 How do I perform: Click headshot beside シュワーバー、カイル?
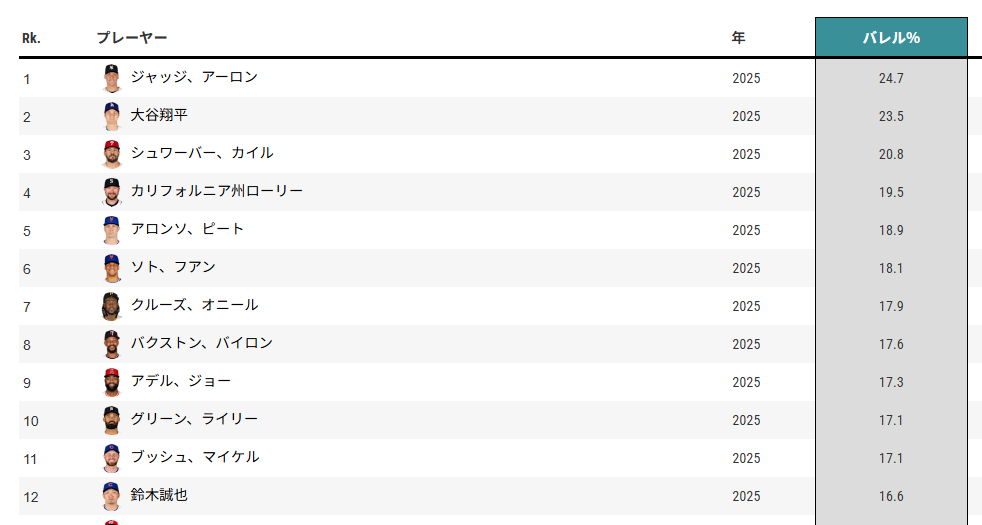pos(111,154)
